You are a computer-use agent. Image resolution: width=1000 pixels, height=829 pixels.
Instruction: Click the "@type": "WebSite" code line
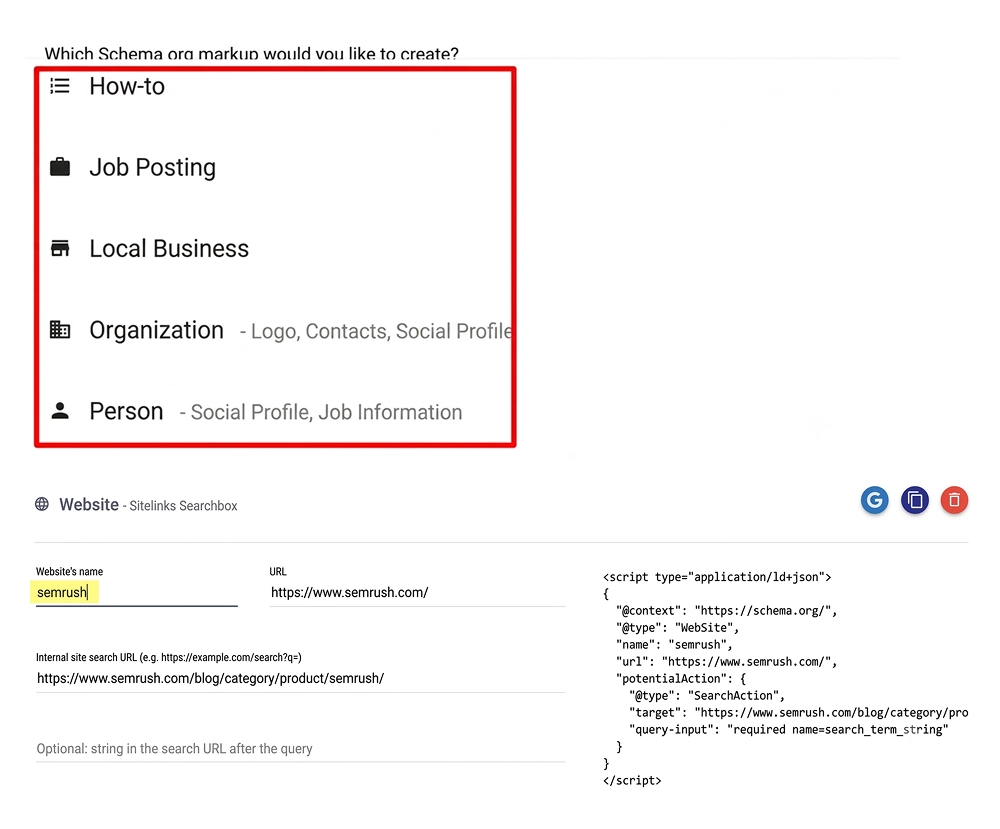(677, 627)
